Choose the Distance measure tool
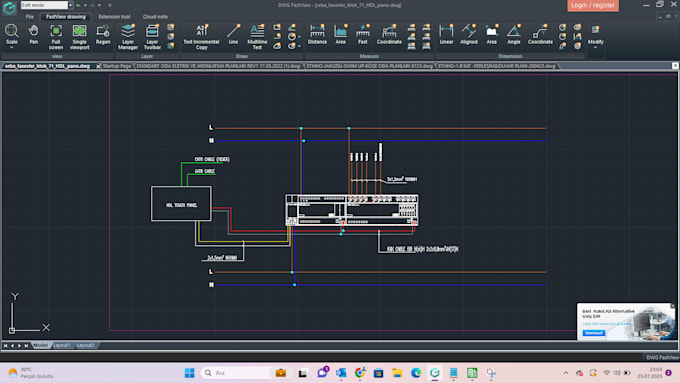The width and height of the screenshot is (680, 383). [317, 34]
